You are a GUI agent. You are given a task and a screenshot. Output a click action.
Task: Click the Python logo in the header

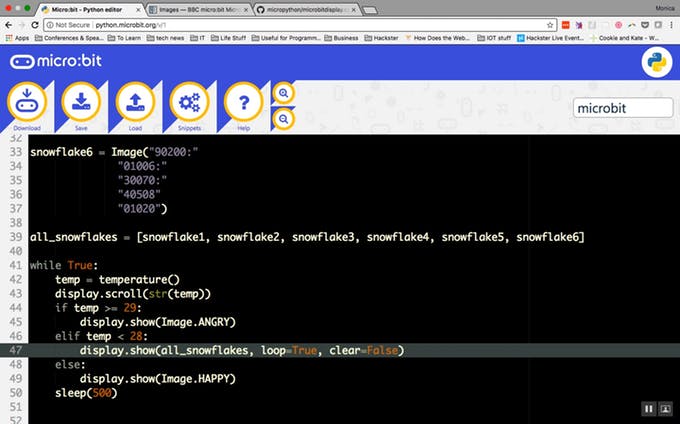657,62
